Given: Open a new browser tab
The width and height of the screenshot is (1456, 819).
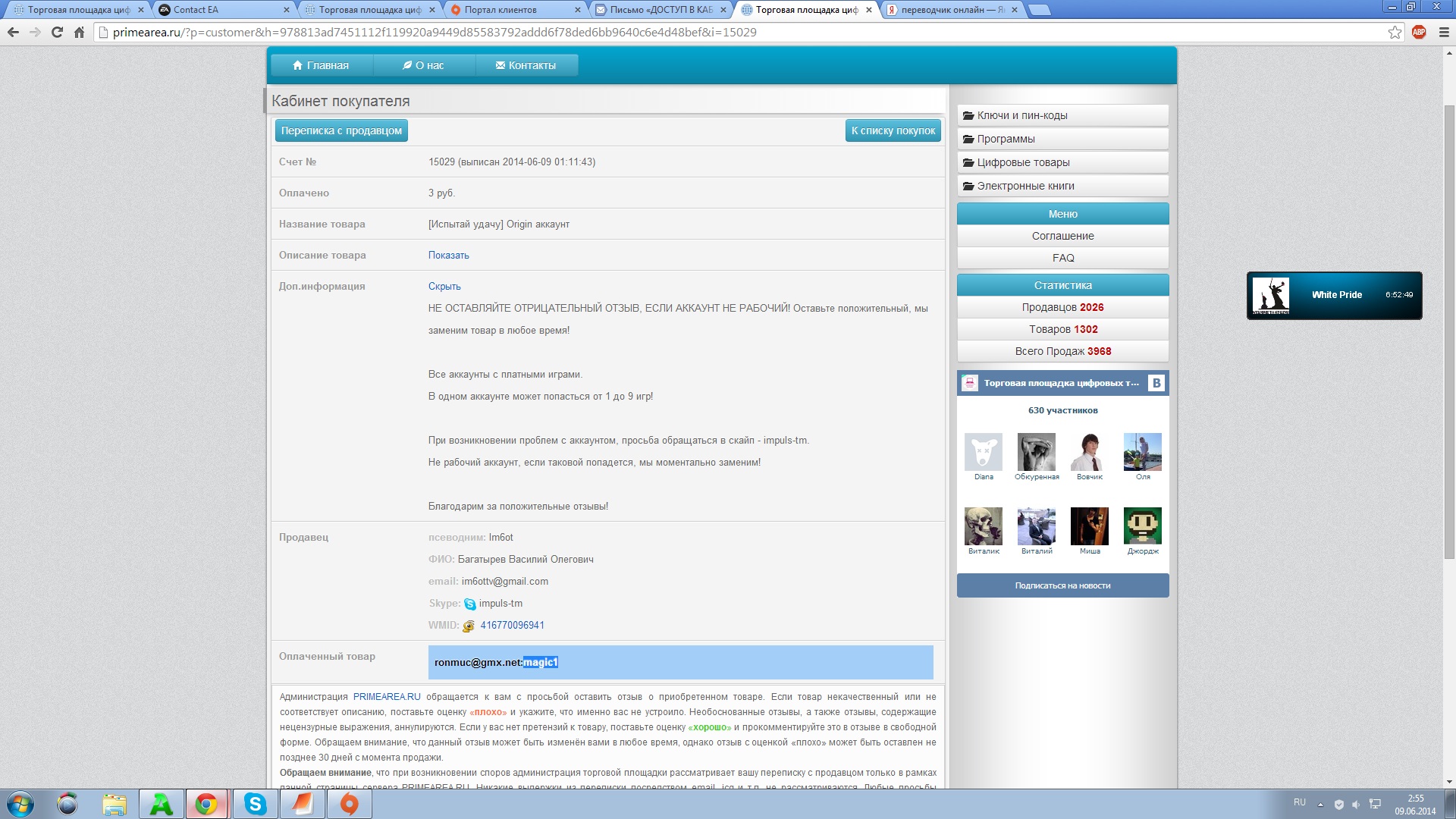Looking at the screenshot, I should (x=1040, y=10).
